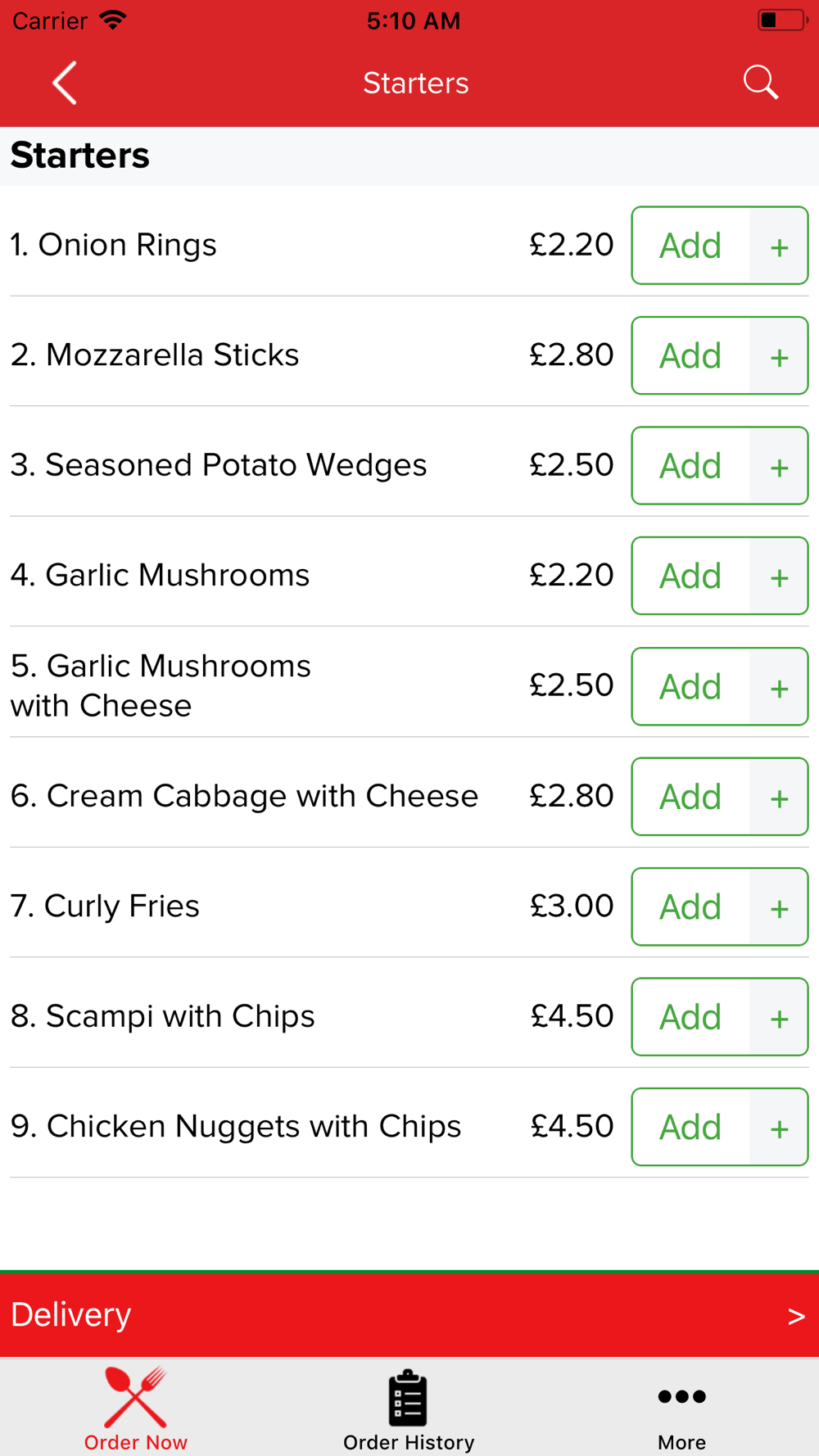Image resolution: width=819 pixels, height=1456 pixels.
Task: Add Seasoned Potato Wedges to the order
Action: [690, 466]
